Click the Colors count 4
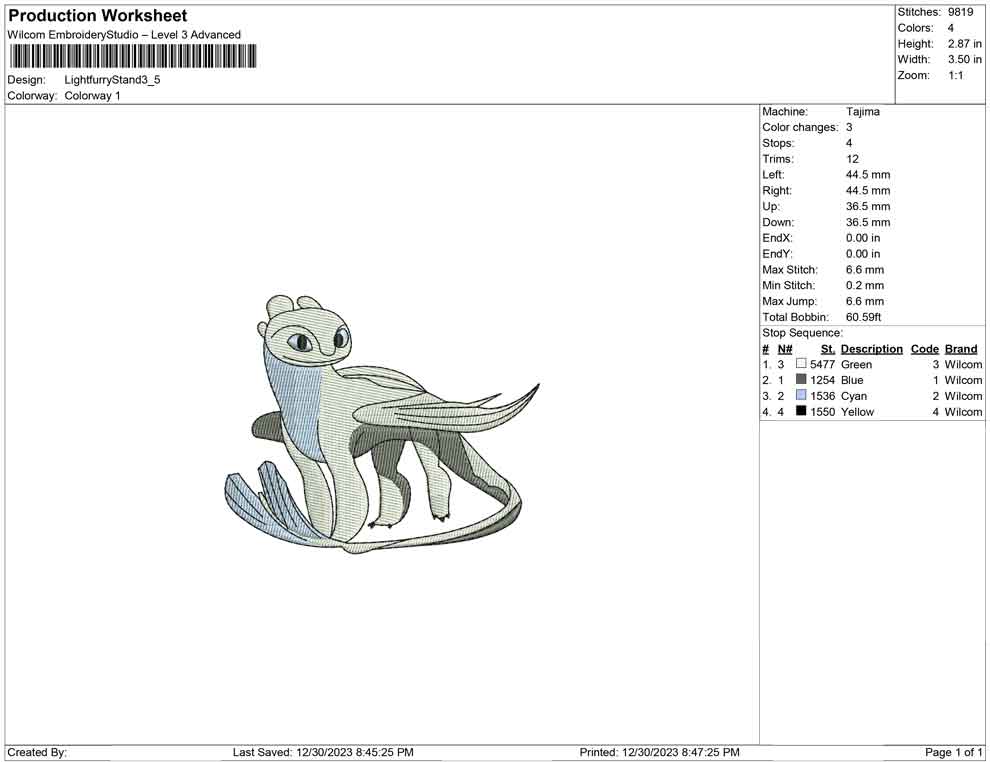Image resolution: width=990 pixels, height=762 pixels. (x=950, y=28)
